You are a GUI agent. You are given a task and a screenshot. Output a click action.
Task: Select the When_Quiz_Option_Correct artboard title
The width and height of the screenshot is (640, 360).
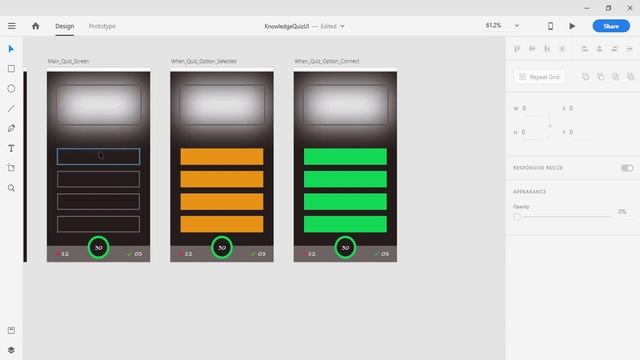[327, 61]
